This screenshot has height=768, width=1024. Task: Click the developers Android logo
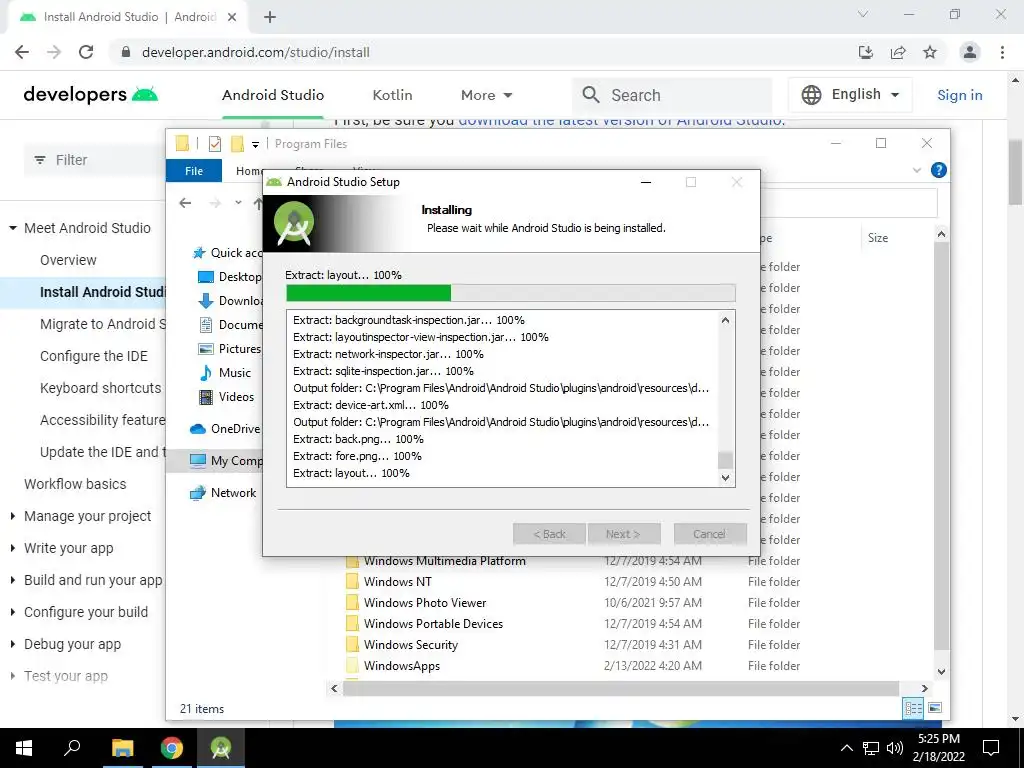click(90, 95)
